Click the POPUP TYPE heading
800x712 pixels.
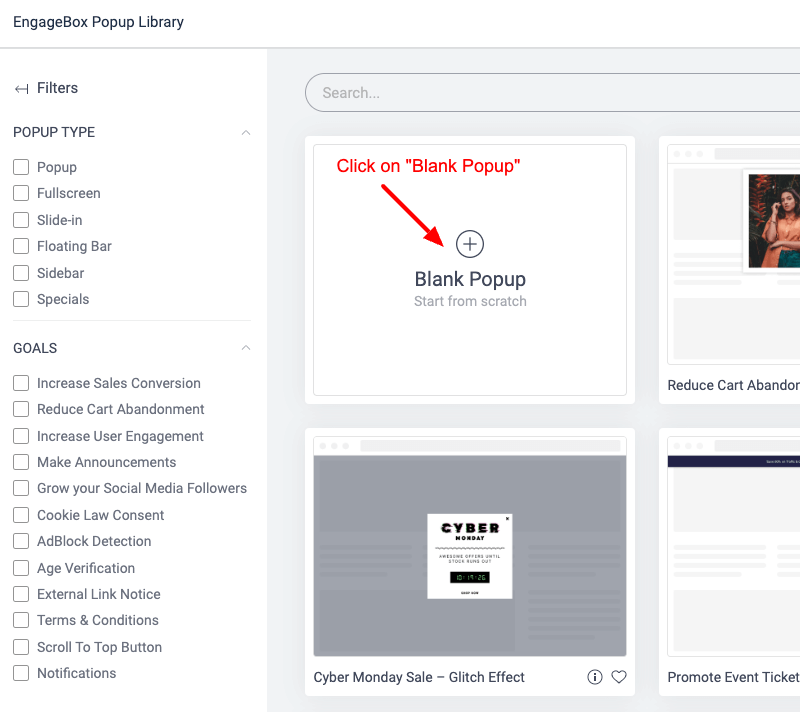pyautogui.click(x=54, y=132)
